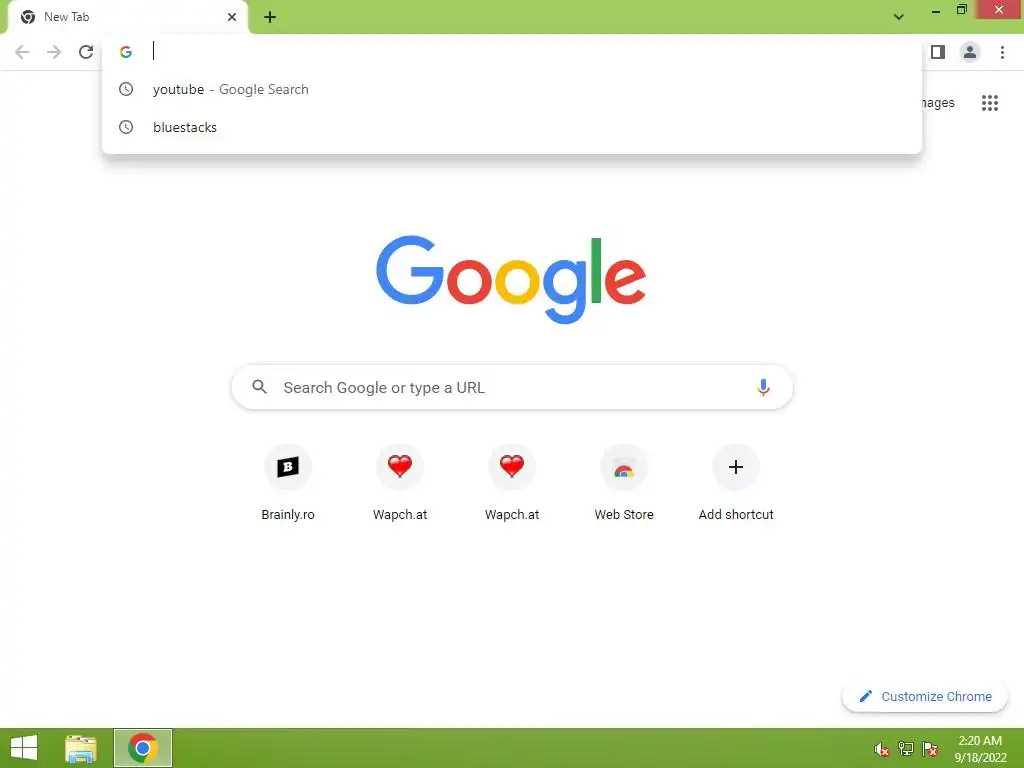Open the Action Center flag icon
This screenshot has height=768, width=1024.
tap(930, 749)
